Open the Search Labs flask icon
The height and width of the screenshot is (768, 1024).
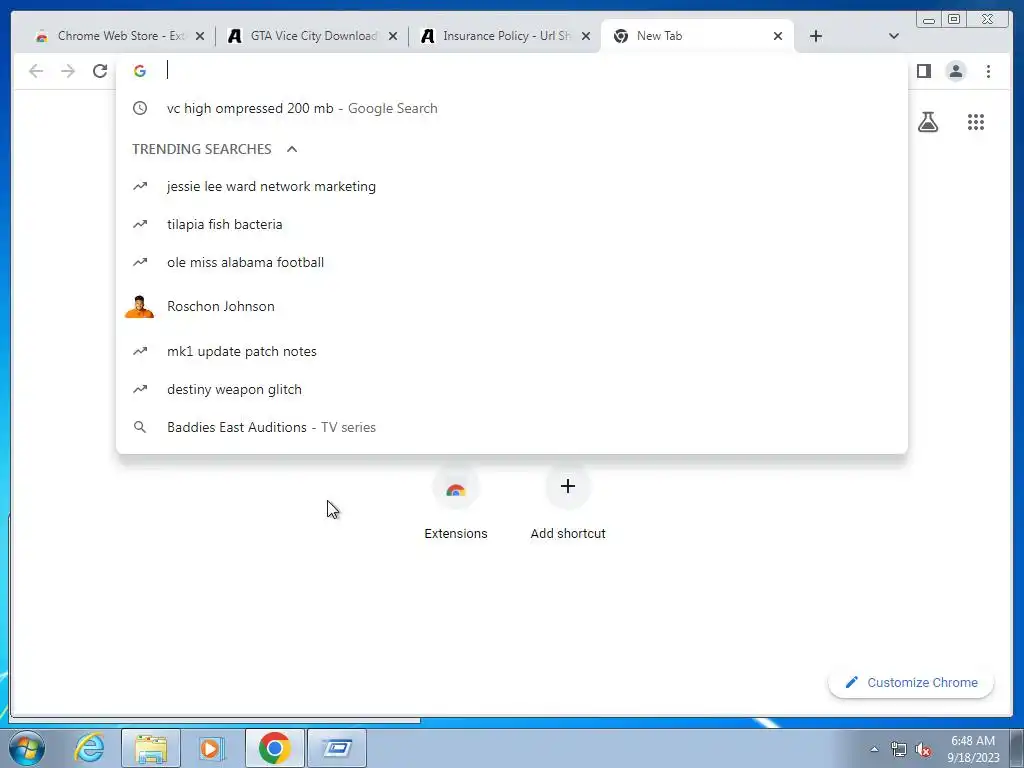click(927, 122)
